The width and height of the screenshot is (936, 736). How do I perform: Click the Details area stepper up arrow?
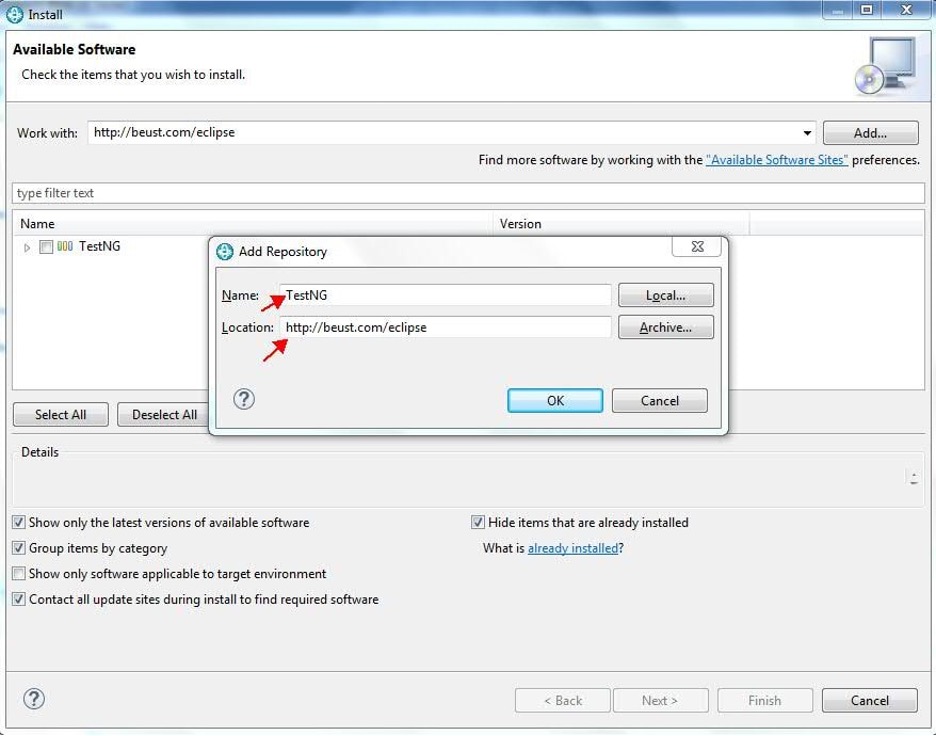[914, 473]
